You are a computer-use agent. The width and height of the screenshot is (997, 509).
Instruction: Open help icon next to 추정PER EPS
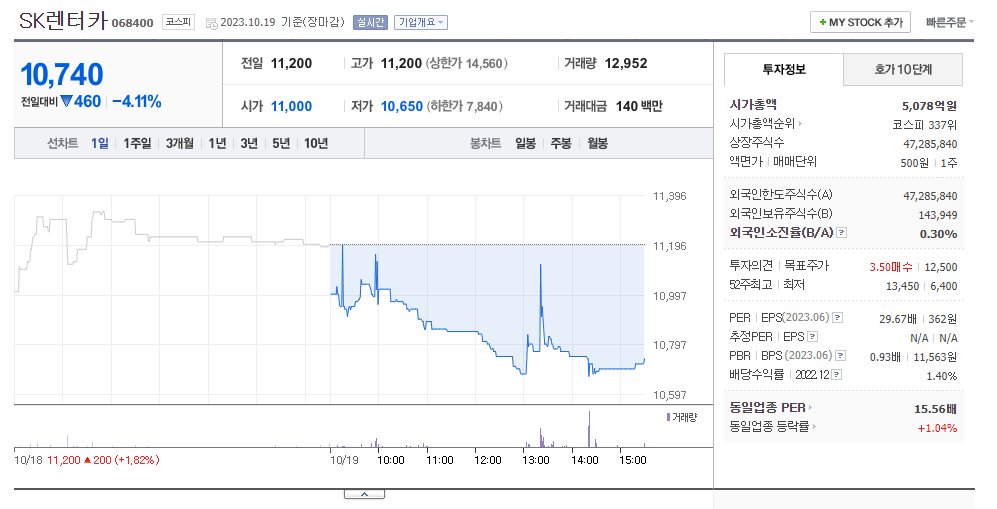[813, 336]
